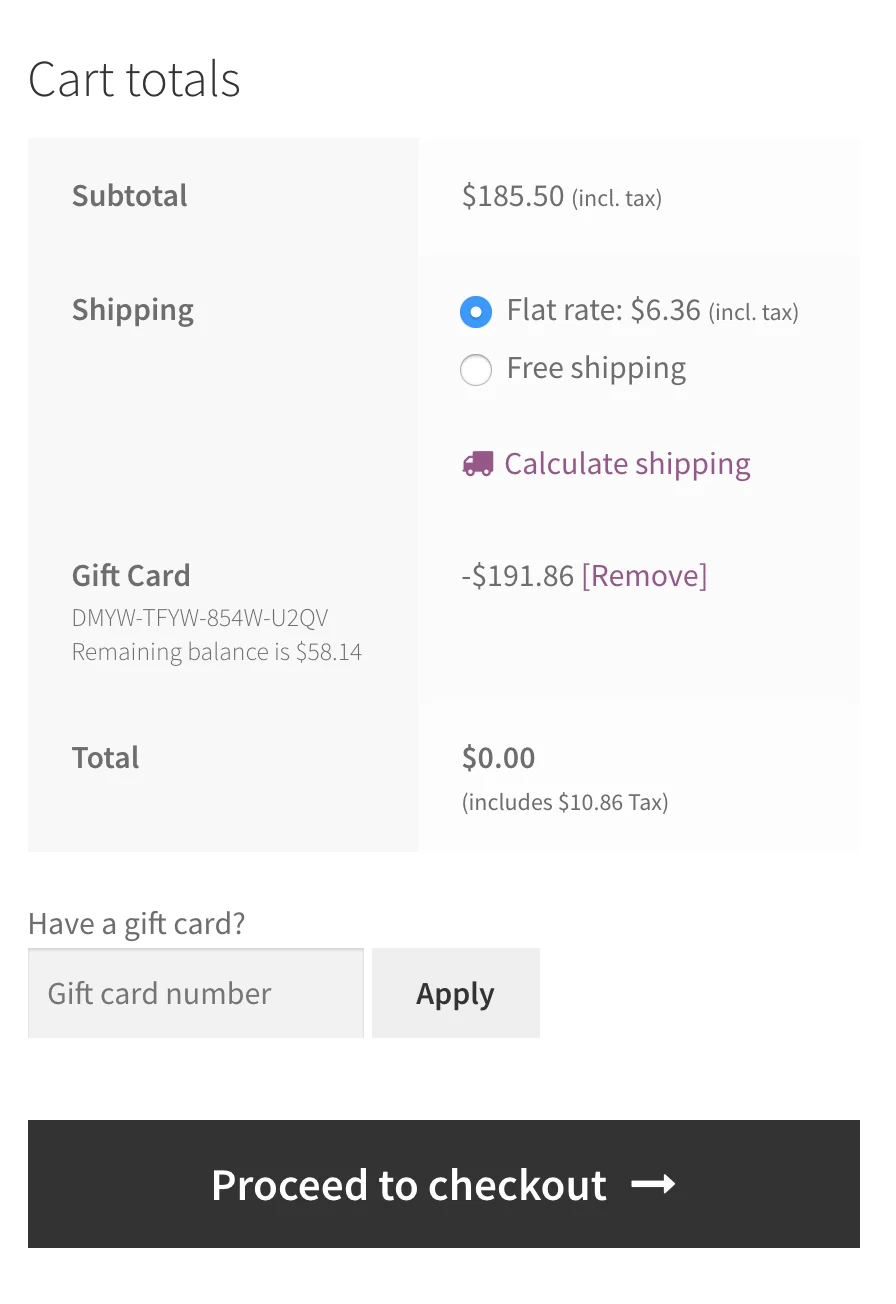Click the truck icon next to Calculate shipping

tap(478, 463)
